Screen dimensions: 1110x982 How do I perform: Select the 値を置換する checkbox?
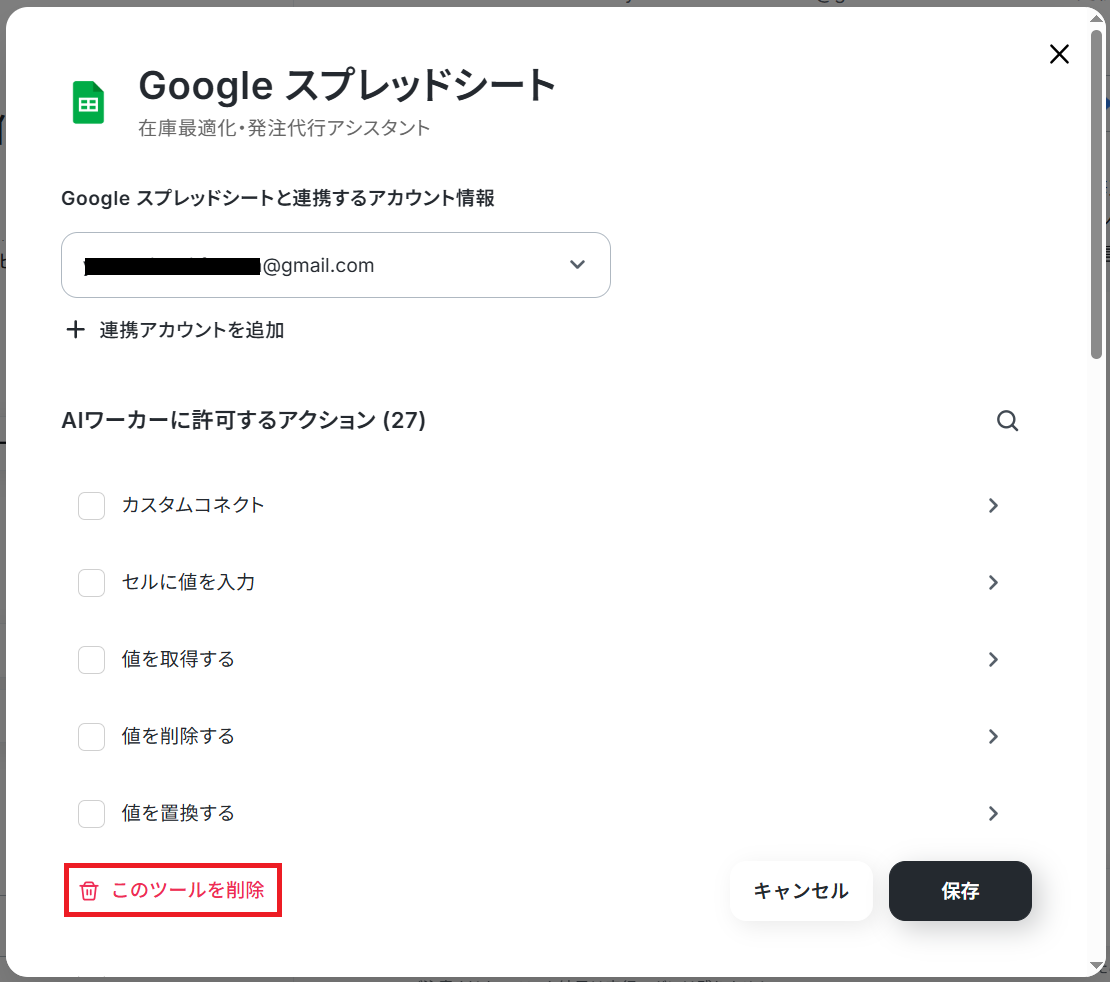pos(91,814)
